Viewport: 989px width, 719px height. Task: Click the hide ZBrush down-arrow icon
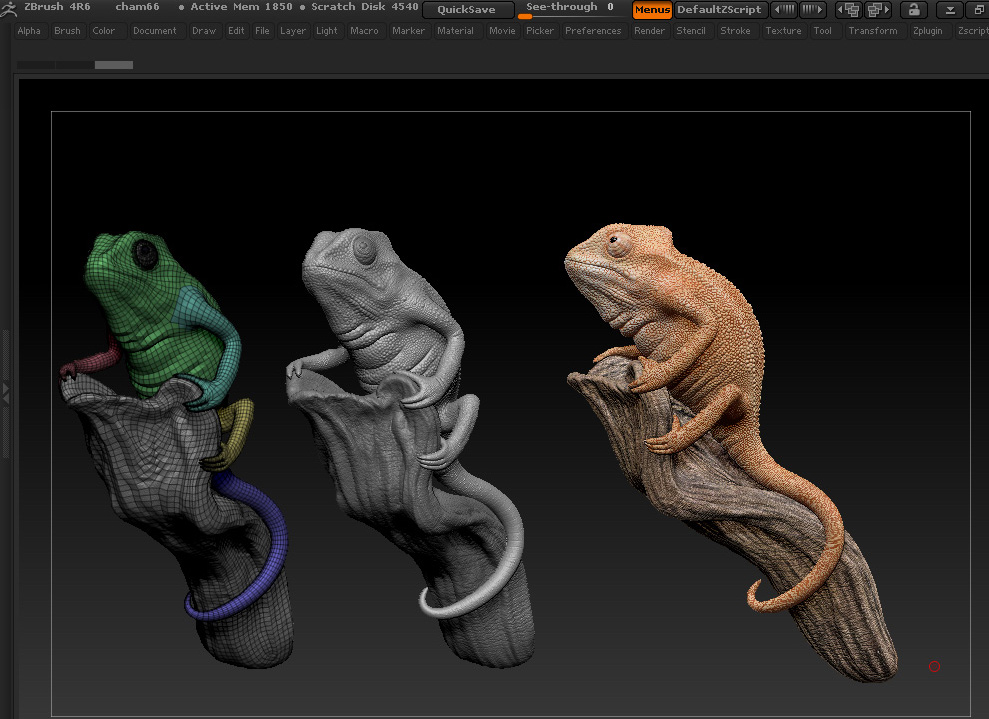949,9
